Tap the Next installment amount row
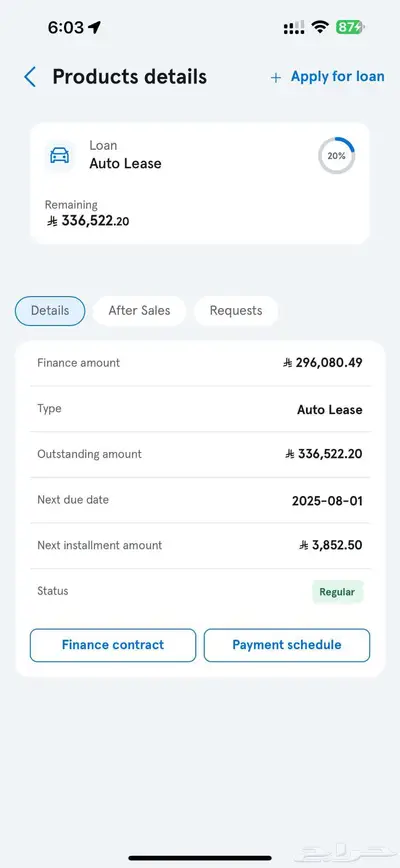The height and width of the screenshot is (868, 400). coord(200,546)
